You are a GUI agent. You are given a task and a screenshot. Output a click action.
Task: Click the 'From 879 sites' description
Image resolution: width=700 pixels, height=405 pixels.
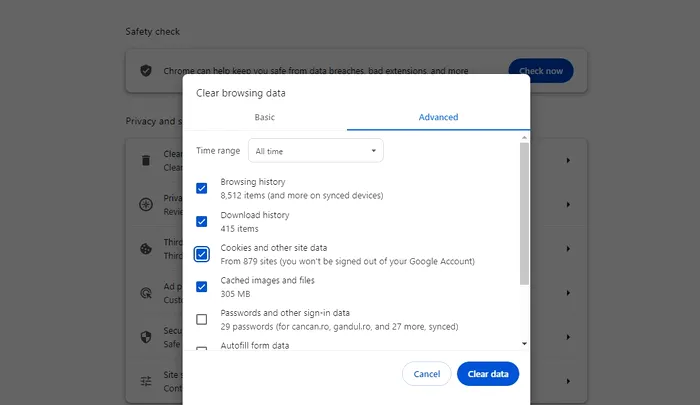pos(347,261)
